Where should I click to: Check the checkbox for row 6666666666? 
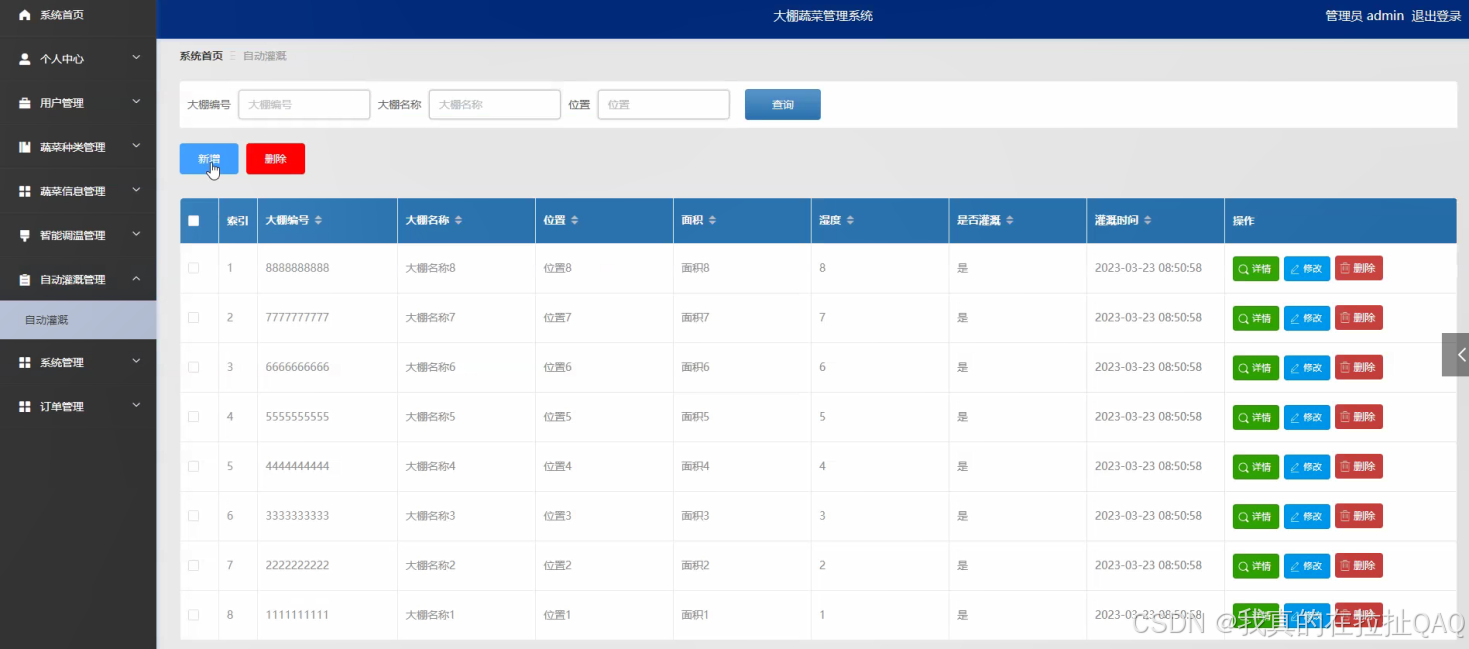click(x=194, y=367)
